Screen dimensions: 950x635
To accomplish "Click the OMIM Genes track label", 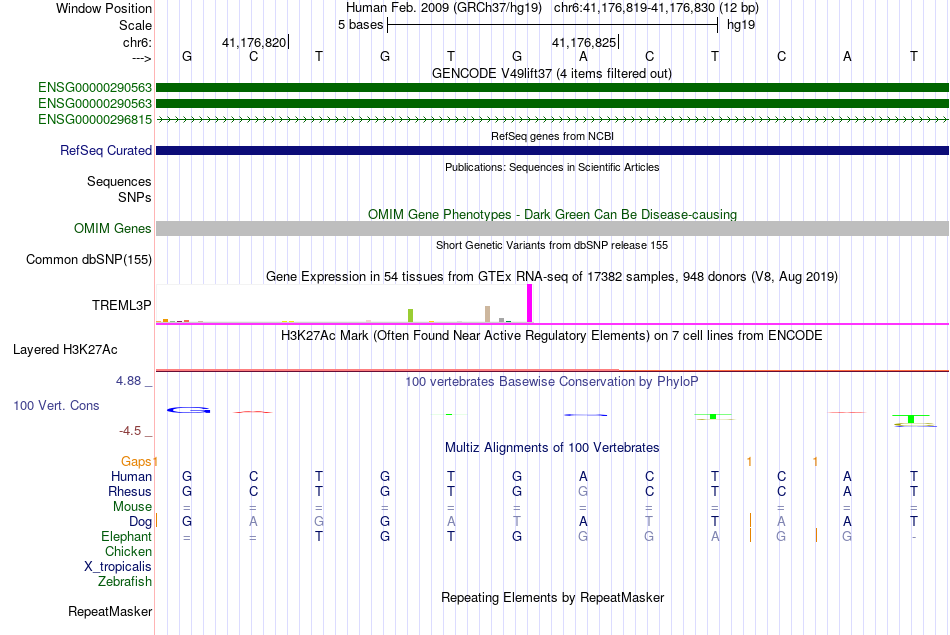I will (112, 228).
